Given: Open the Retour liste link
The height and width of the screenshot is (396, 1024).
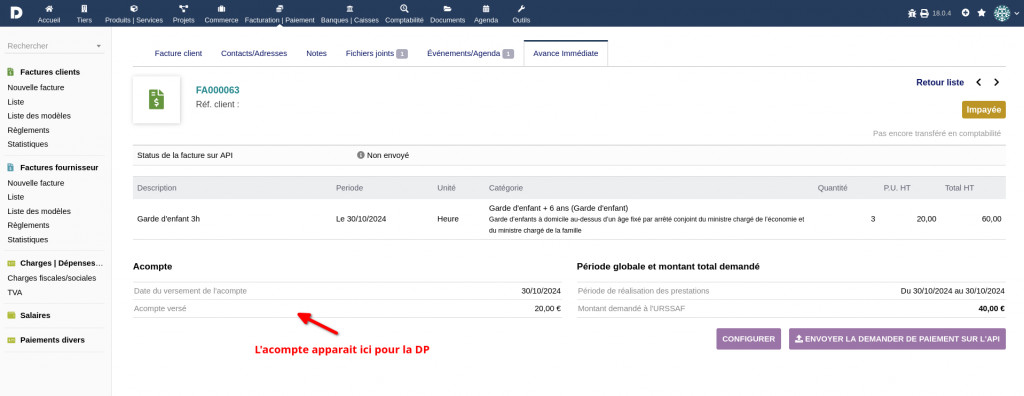Looking at the screenshot, I should 940,82.
